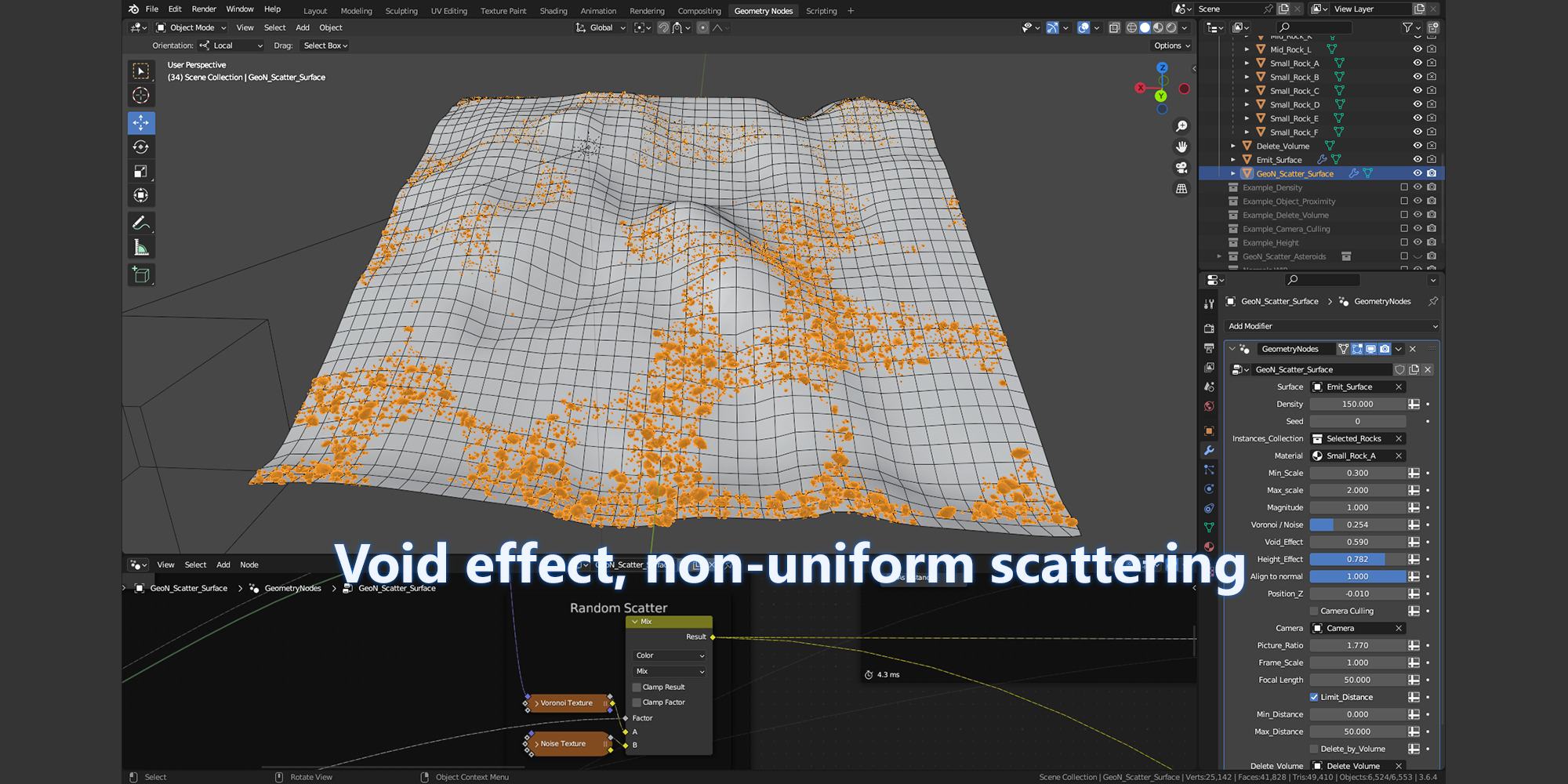
Task: Open the Material properties tab icon
Action: coord(1209,546)
